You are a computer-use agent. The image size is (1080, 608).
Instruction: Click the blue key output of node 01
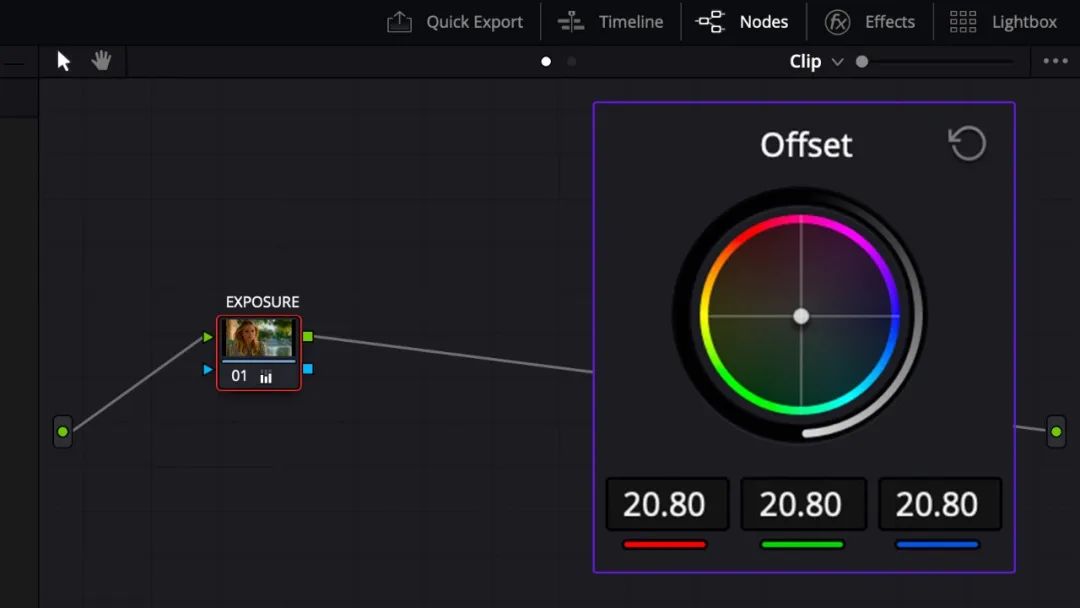pos(308,369)
